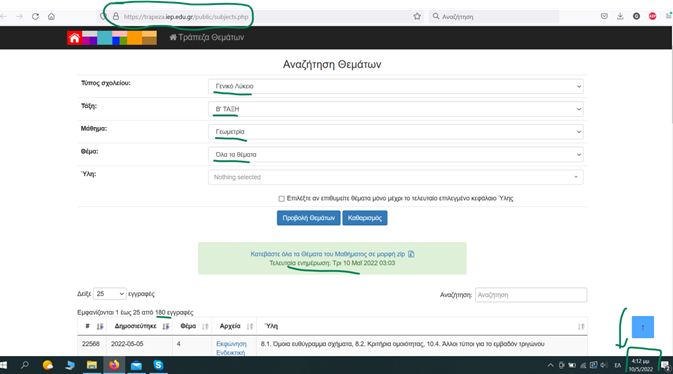Open File Explorer from the taskbar
The image size is (673, 374).
pos(92,365)
